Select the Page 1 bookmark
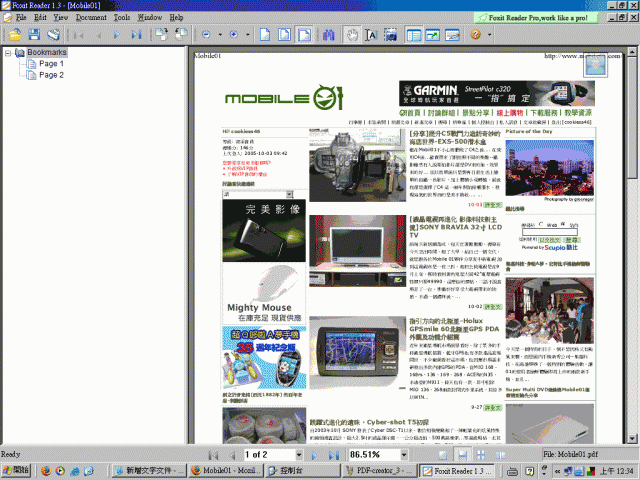 [x=51, y=64]
